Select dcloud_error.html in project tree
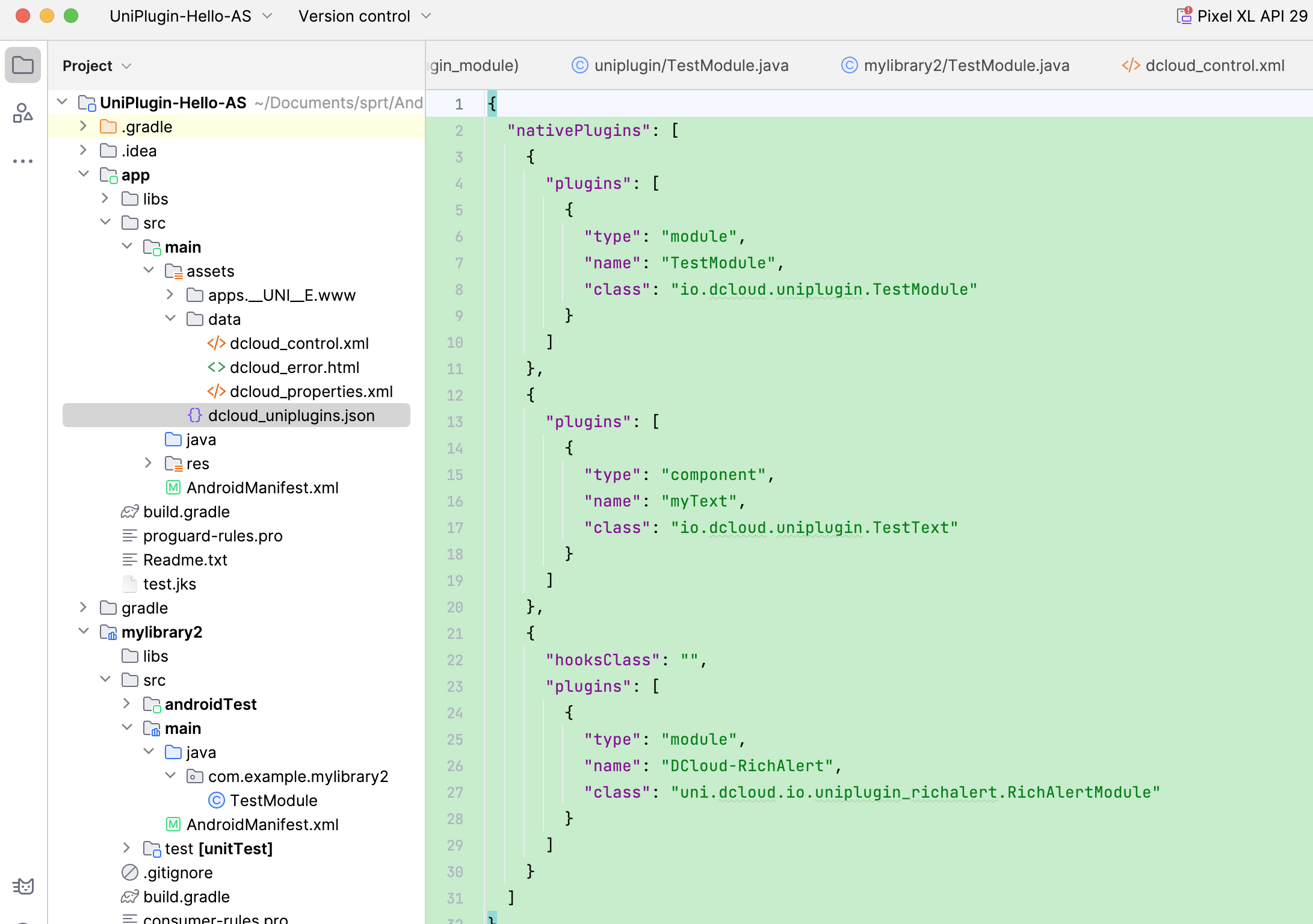Viewport: 1313px width, 924px height. [294, 368]
